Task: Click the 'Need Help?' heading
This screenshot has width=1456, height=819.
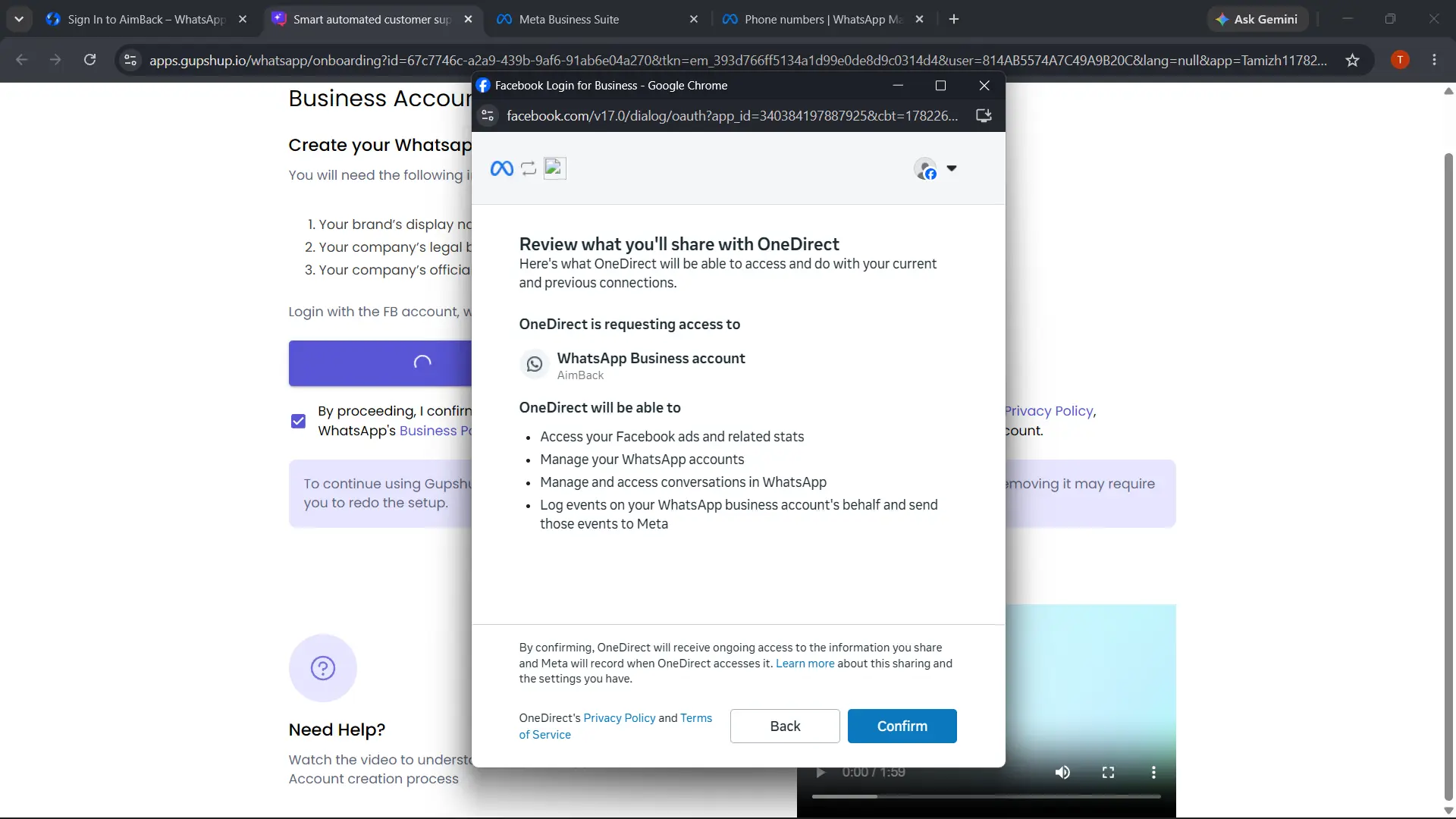Action: (337, 730)
